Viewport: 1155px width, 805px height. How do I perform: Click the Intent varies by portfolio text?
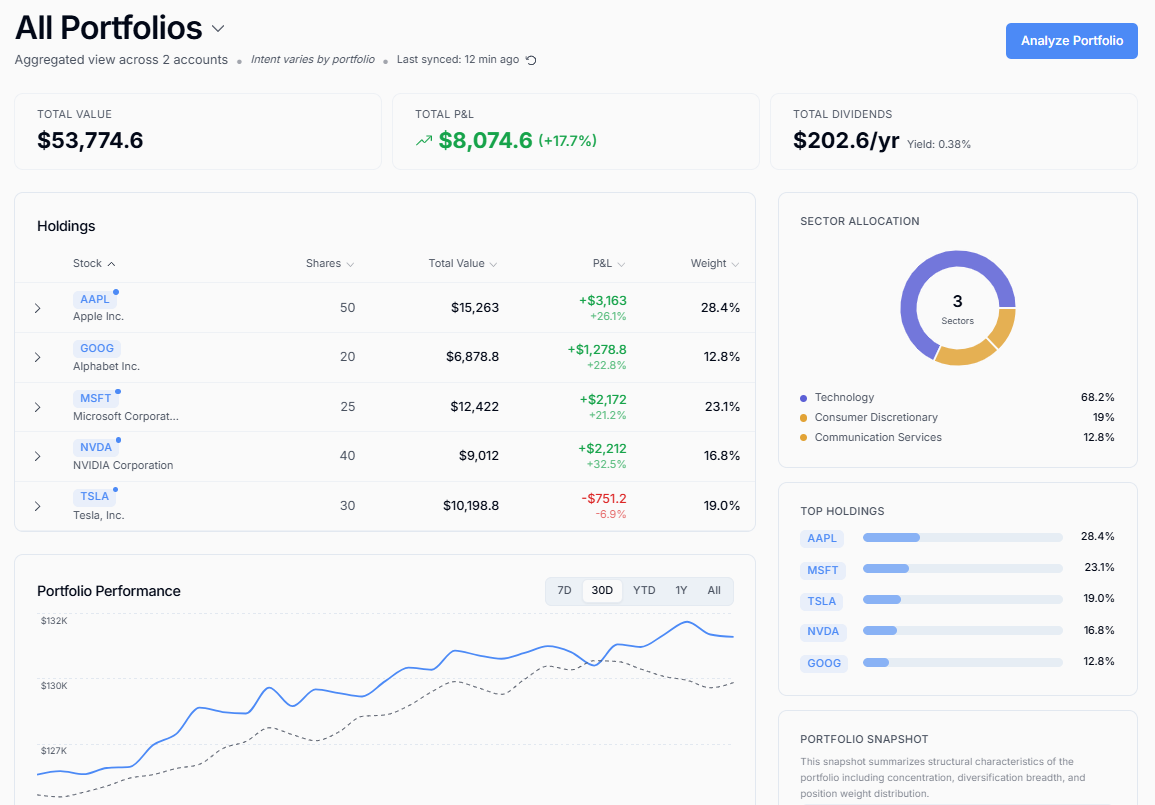coord(312,60)
